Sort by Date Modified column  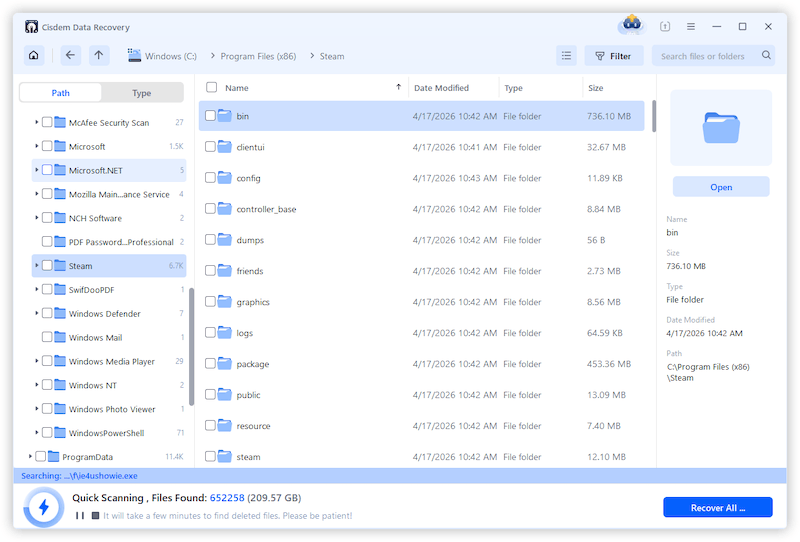point(441,88)
